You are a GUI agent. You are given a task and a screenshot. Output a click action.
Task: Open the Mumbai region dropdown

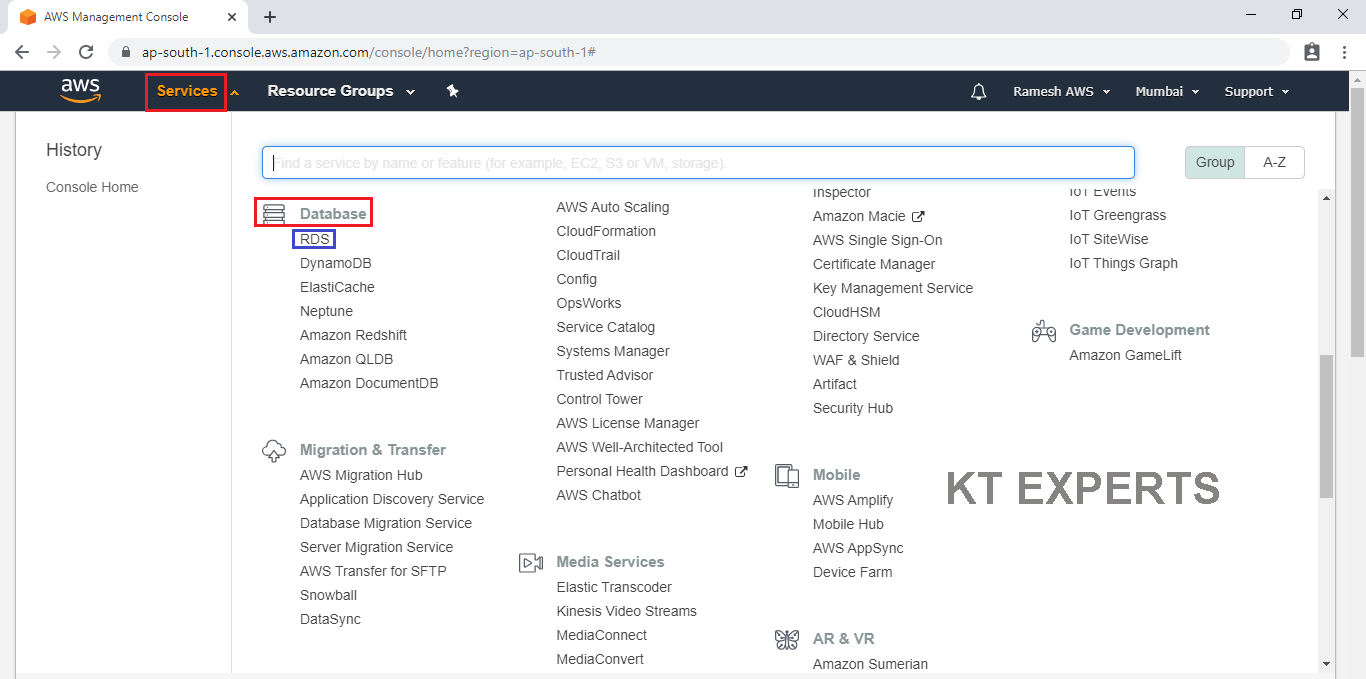[x=1167, y=91]
